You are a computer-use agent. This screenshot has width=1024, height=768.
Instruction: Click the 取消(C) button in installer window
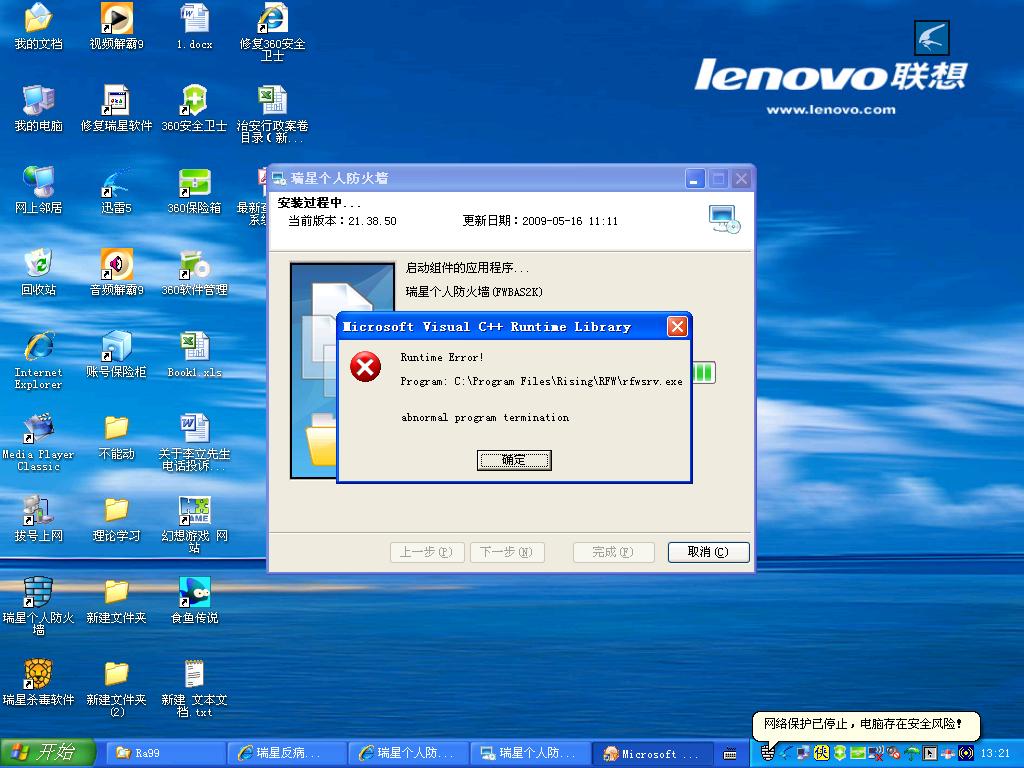[708, 552]
